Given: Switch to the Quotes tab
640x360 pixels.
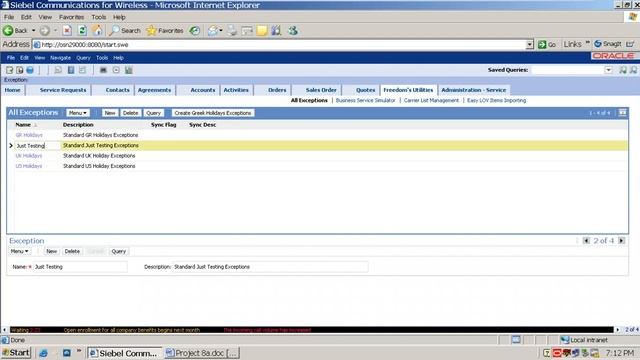Looking at the screenshot, I should (365, 90).
